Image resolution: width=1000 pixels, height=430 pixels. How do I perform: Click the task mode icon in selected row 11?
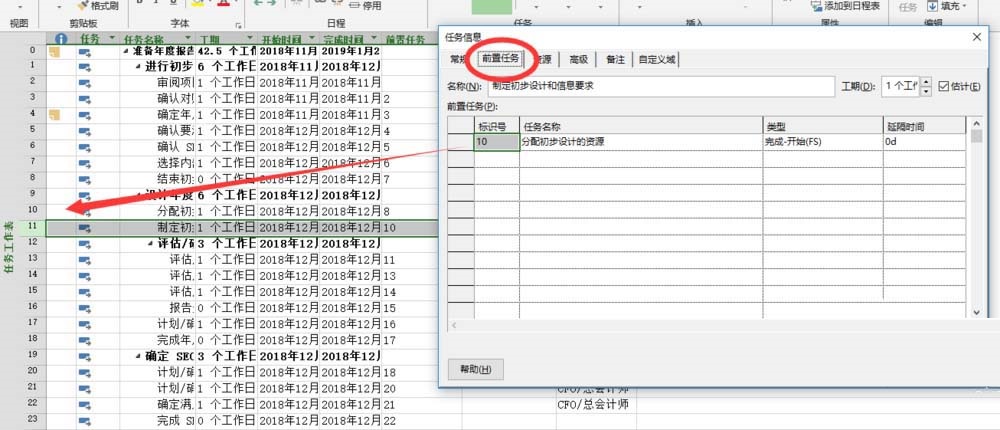(x=85, y=228)
